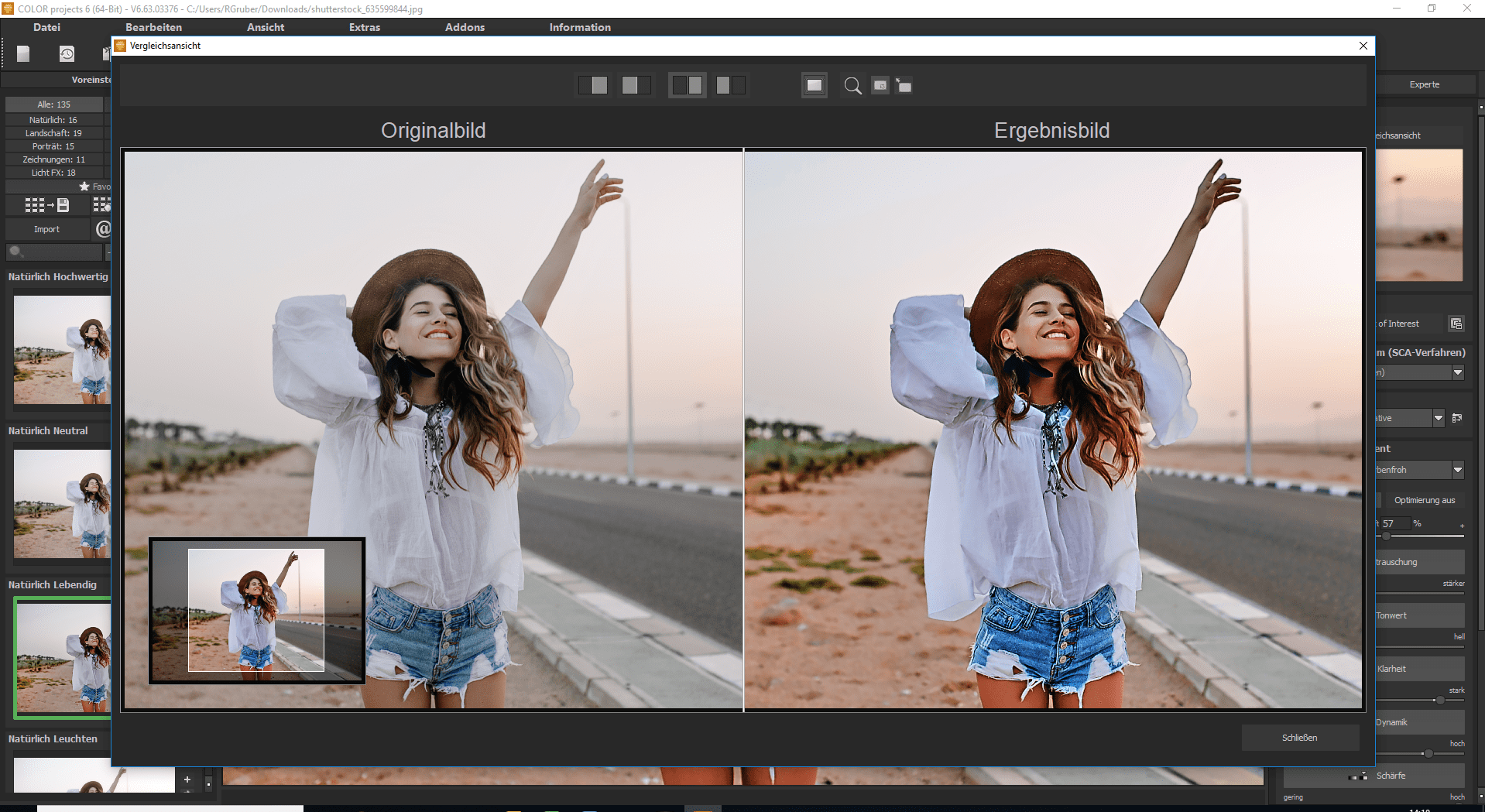Viewport: 1485px width, 812px height.
Task: Open the magnifier loupe tool
Action: (852, 85)
